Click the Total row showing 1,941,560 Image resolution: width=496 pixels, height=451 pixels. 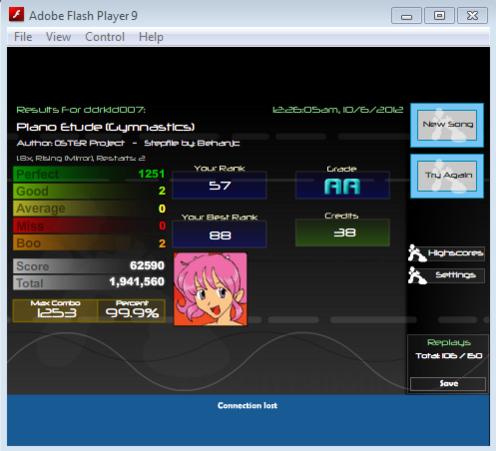pos(89,283)
